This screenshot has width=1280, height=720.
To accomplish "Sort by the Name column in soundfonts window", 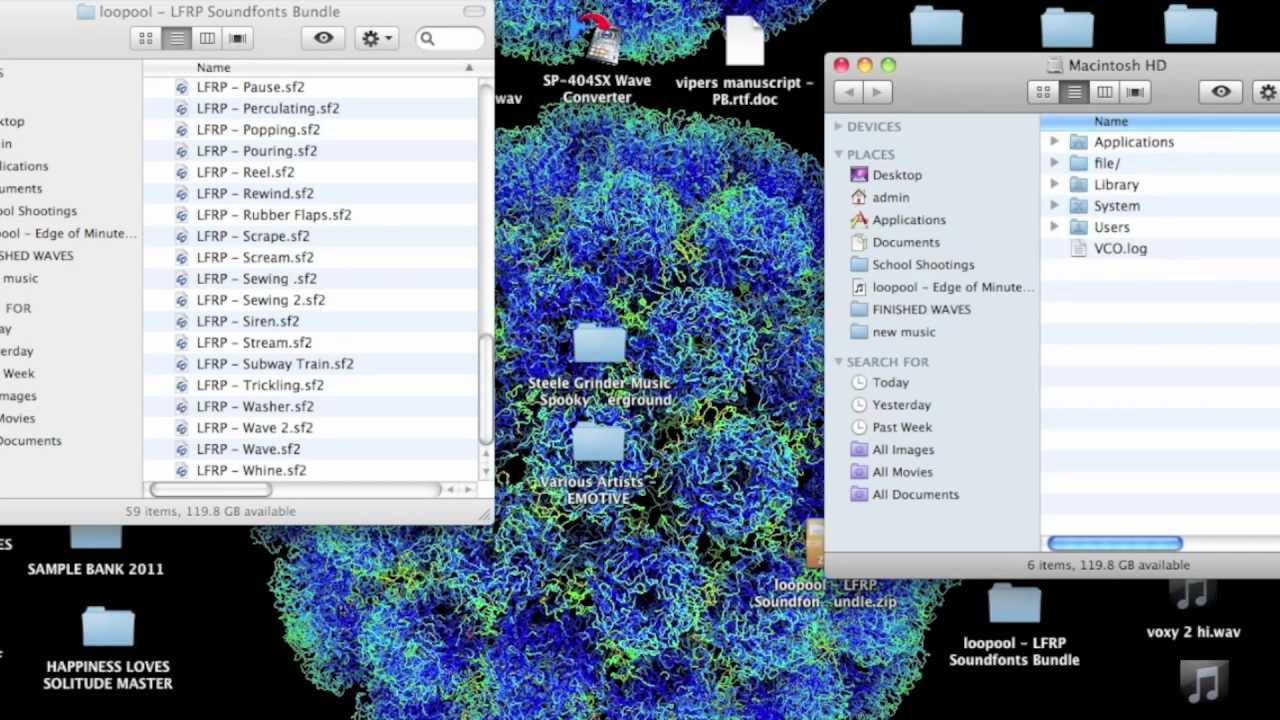I will 310,67.
